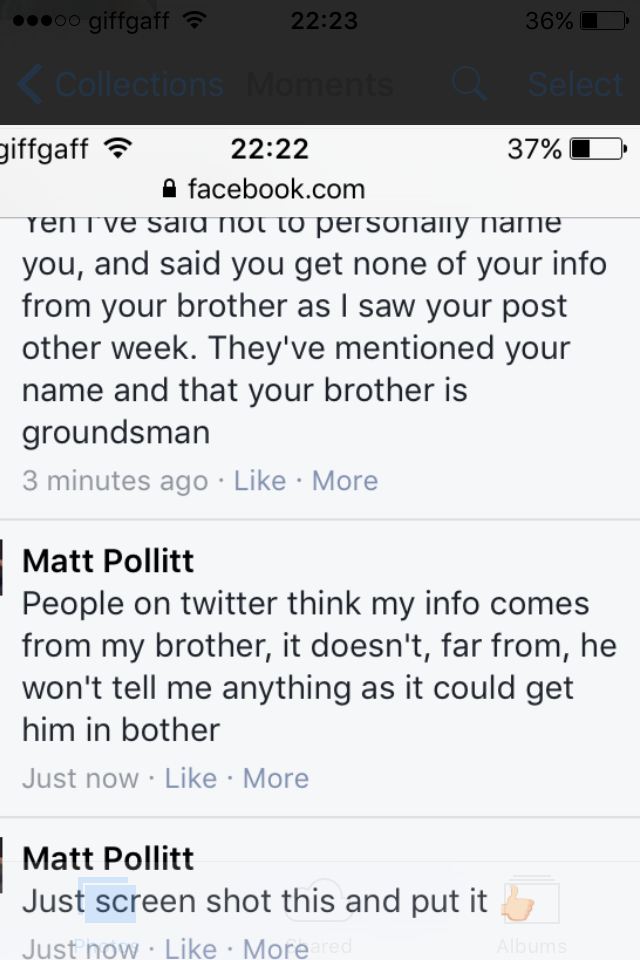Tap the Wi-Fi icon in the top status bar
The width and height of the screenshot is (640, 960).
point(194,21)
